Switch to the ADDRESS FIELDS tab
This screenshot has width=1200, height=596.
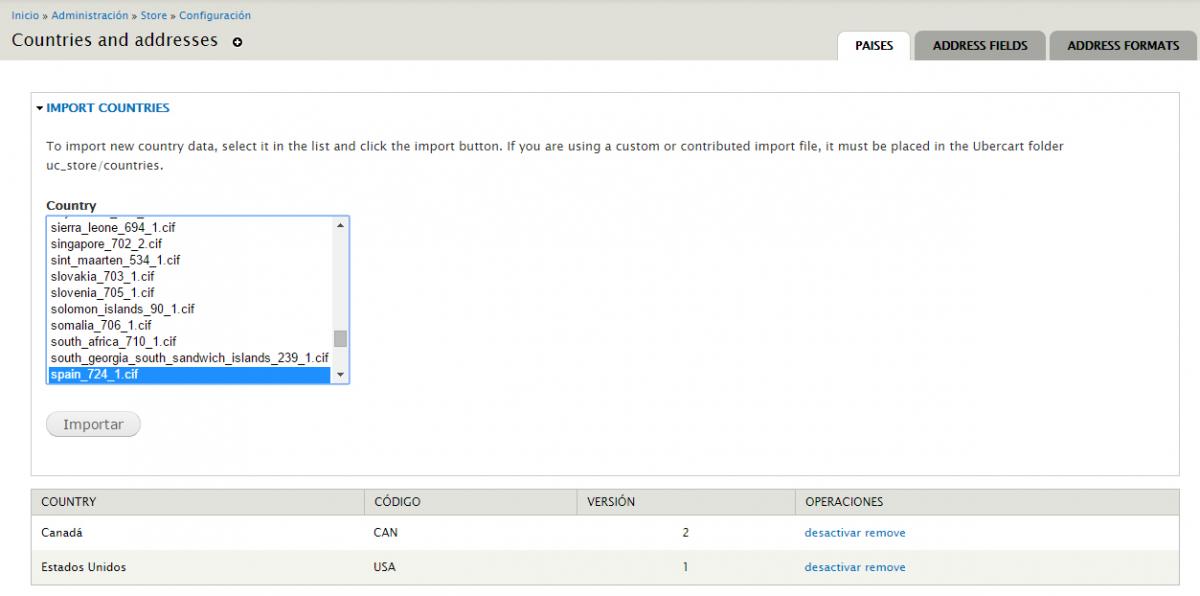[x=981, y=44]
